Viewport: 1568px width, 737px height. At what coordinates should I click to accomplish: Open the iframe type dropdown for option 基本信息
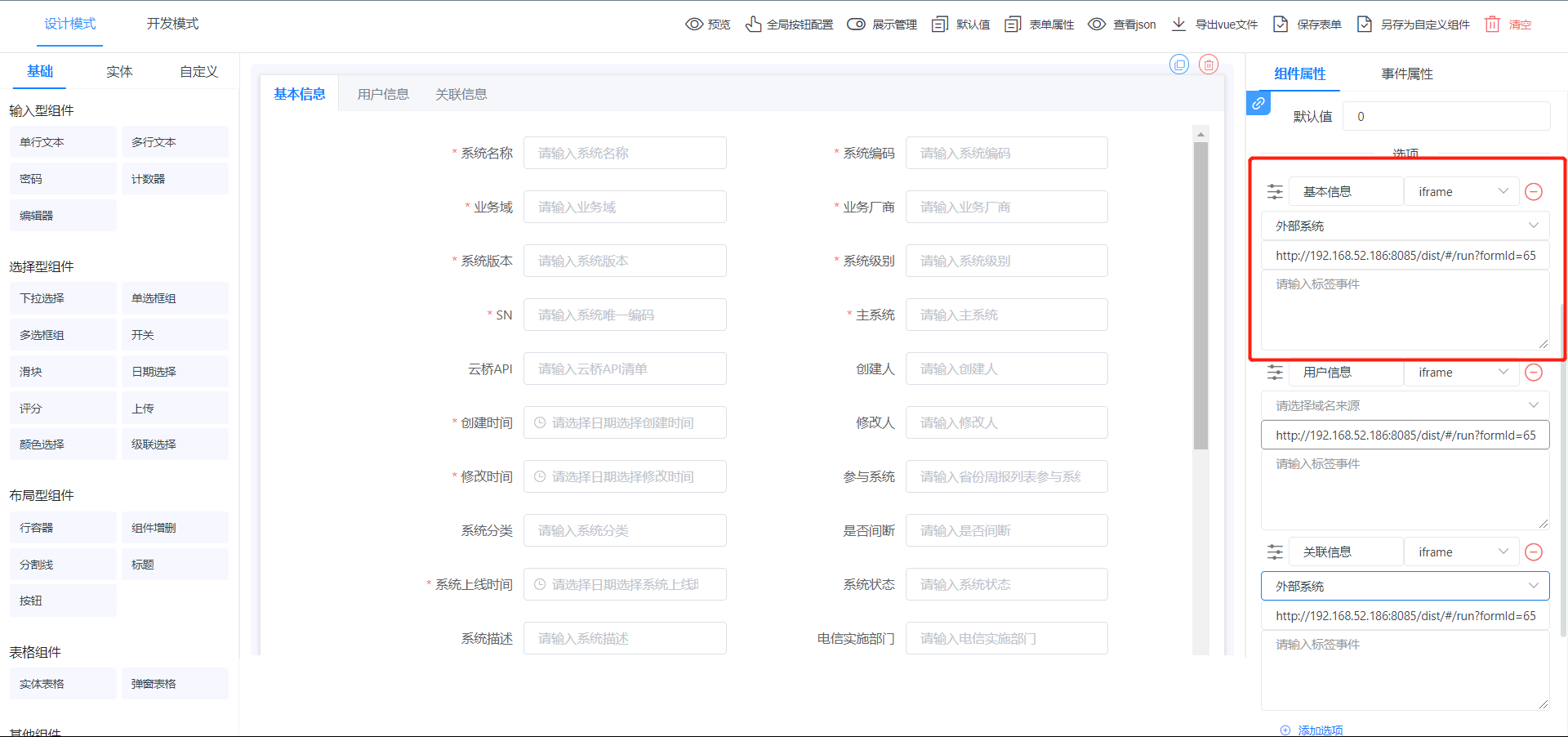tap(1462, 192)
